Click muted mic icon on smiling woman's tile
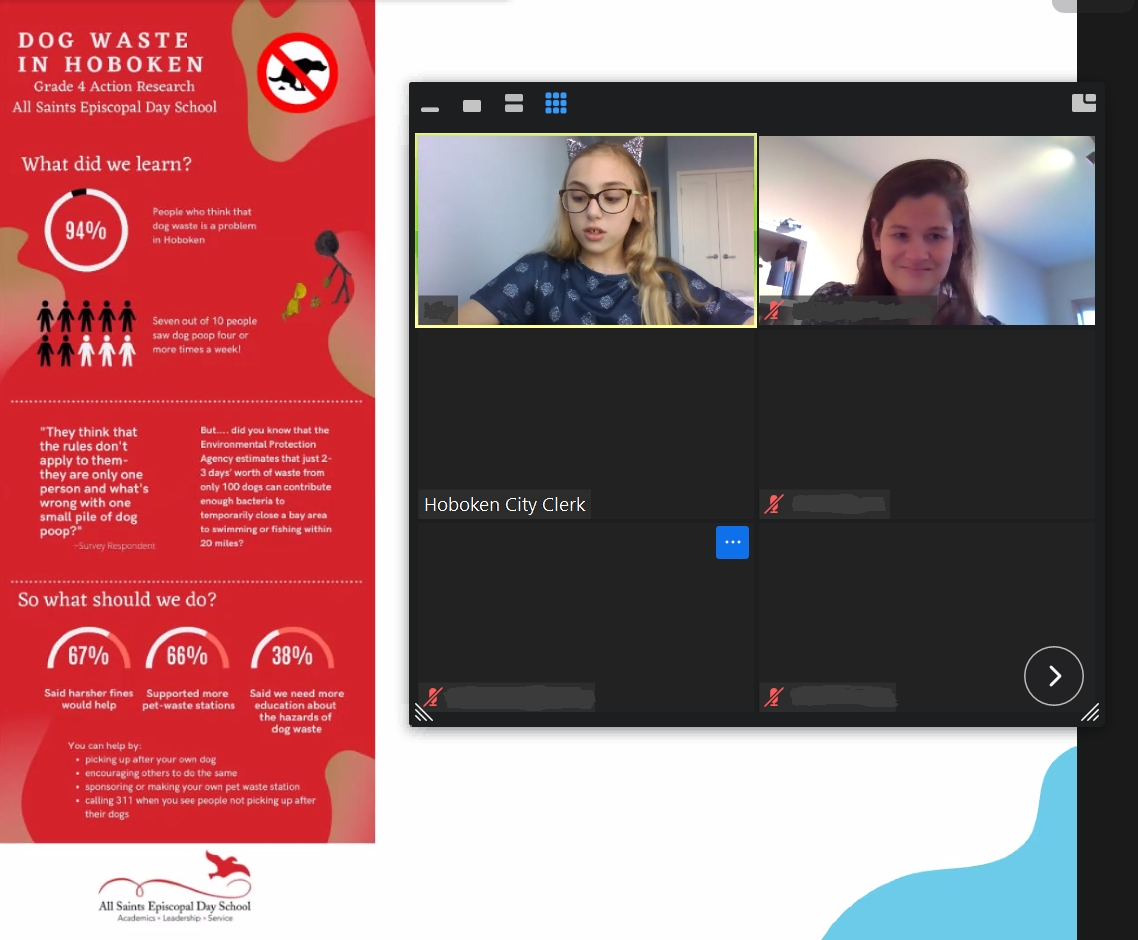Screen dimensions: 1138x940 772,311
